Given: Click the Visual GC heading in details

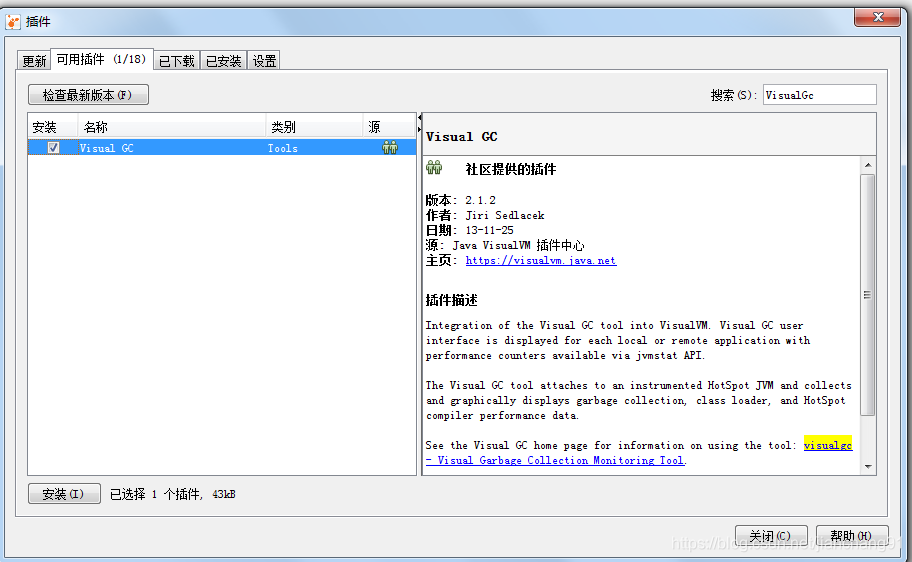Looking at the screenshot, I should 462,137.
